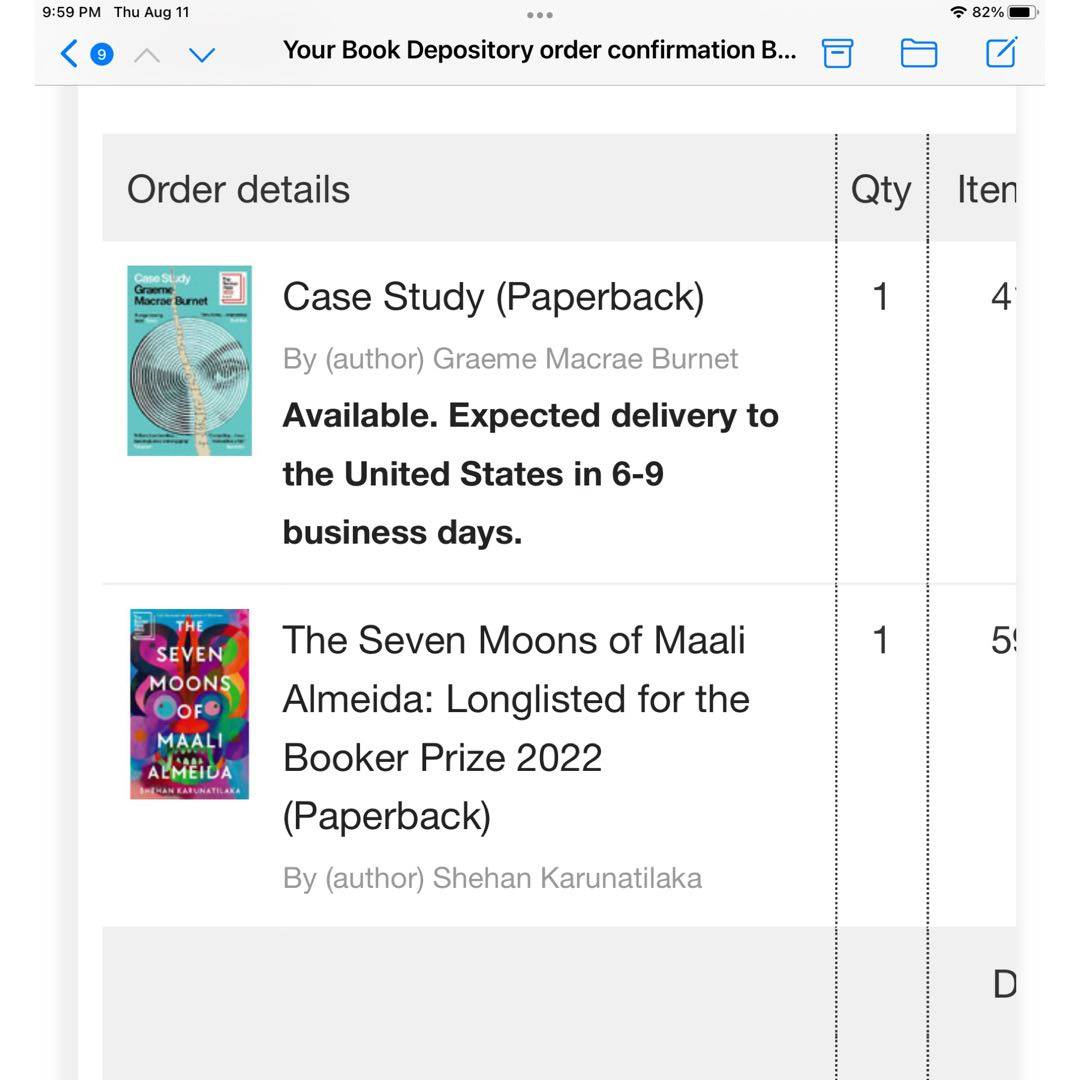The width and height of the screenshot is (1080, 1080).
Task: Archive this email using the archive icon
Action: tap(837, 53)
